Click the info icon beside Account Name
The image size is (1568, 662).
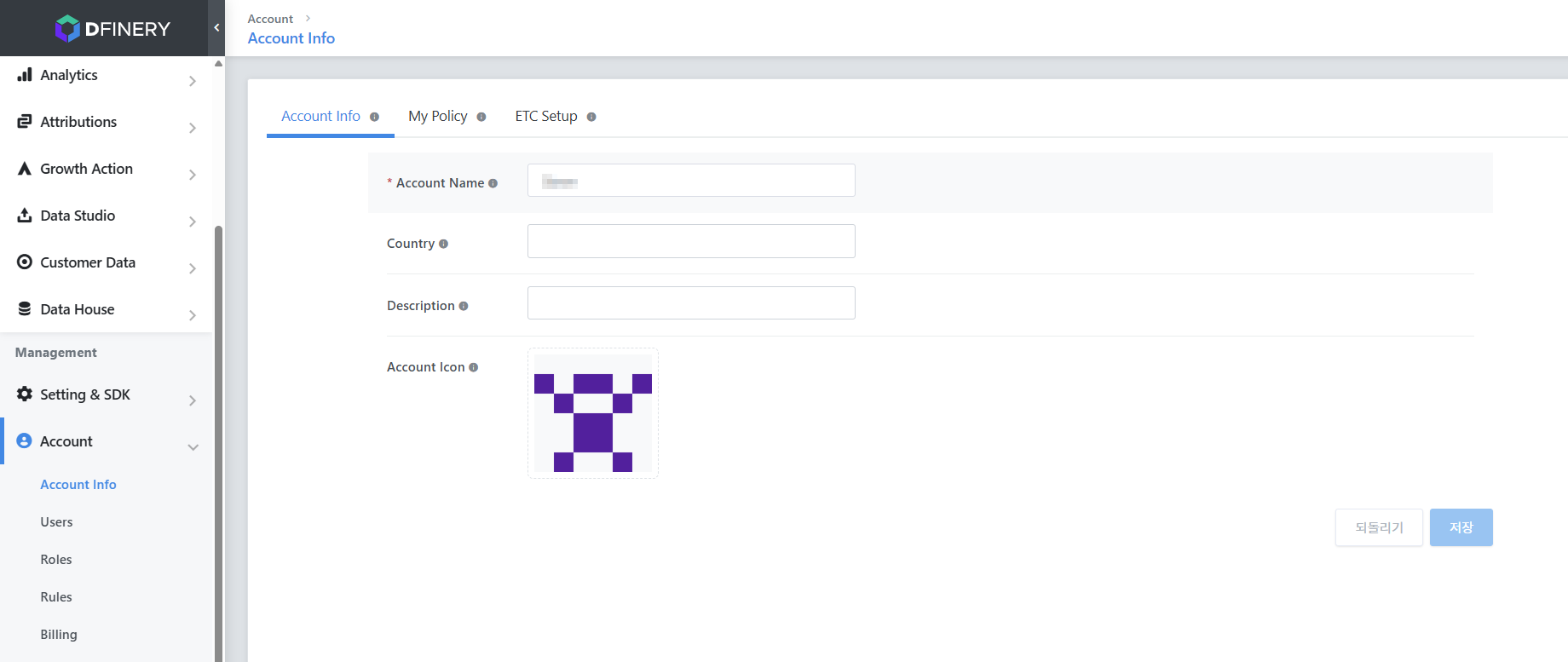tap(493, 183)
